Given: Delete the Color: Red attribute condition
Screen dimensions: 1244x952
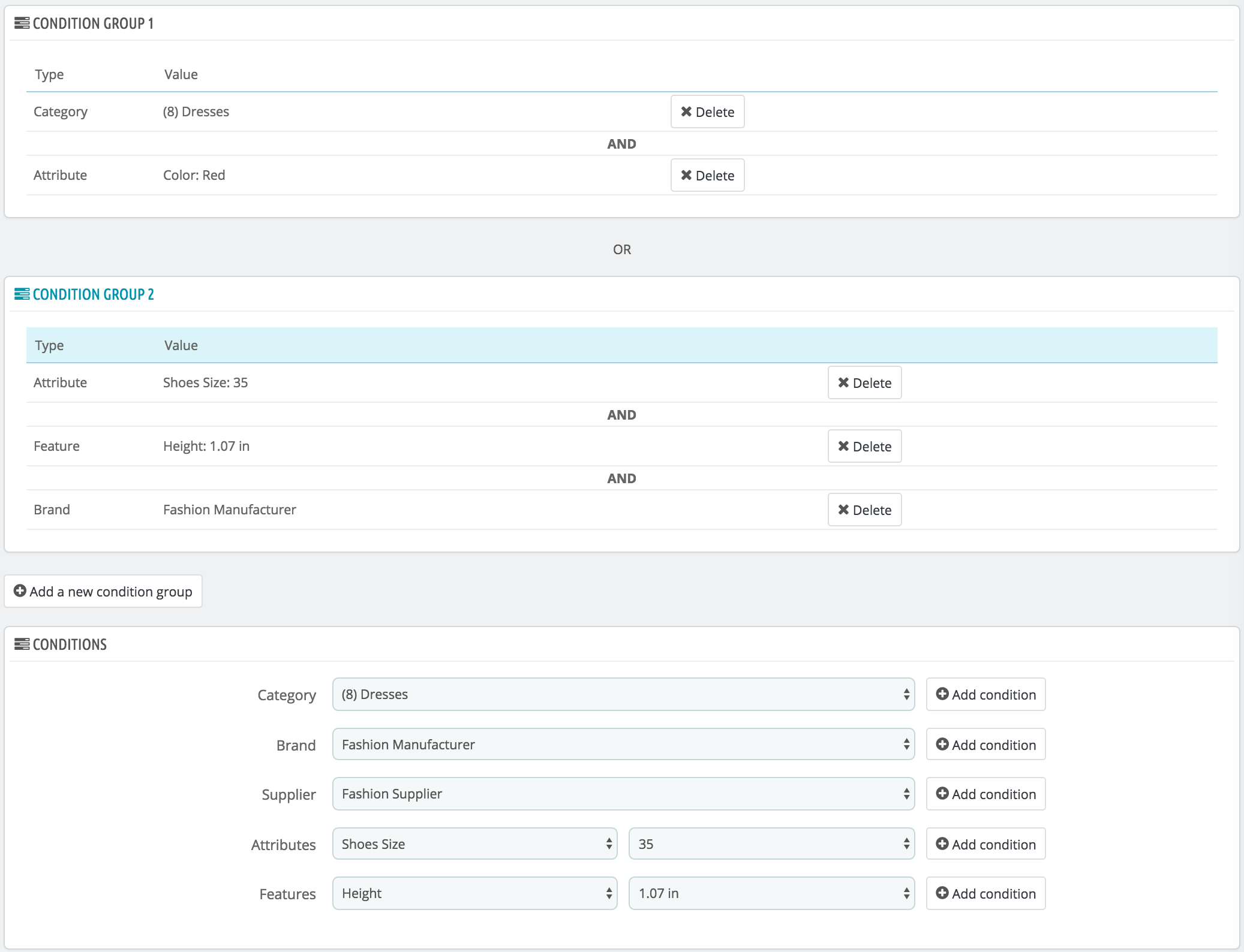Looking at the screenshot, I should tap(707, 176).
